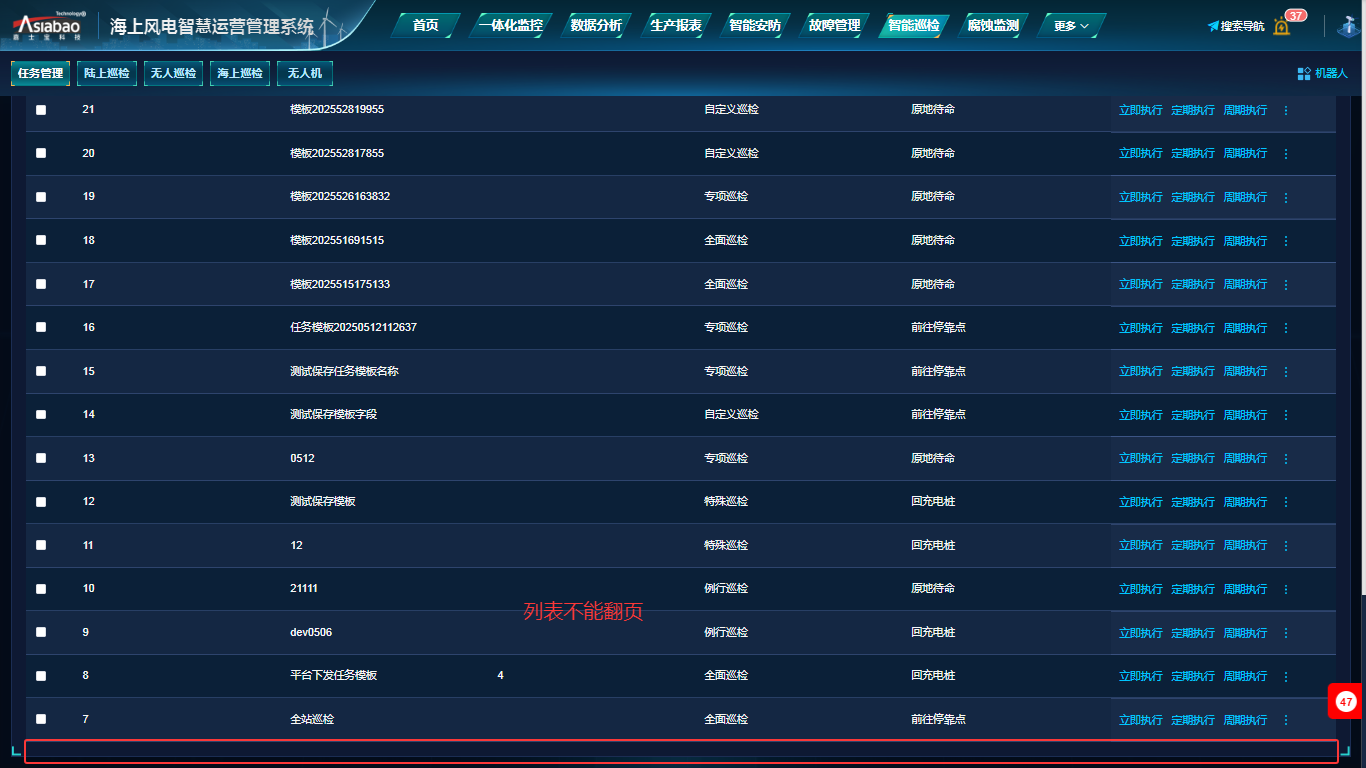The height and width of the screenshot is (768, 1366).
Task: Open the 故障管理 menu
Action: pos(834,26)
